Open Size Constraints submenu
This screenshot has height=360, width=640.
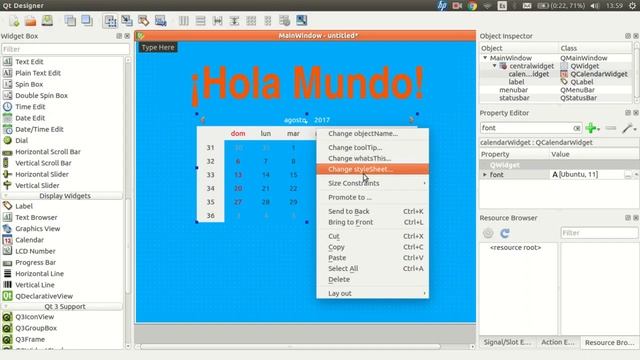coord(372,183)
